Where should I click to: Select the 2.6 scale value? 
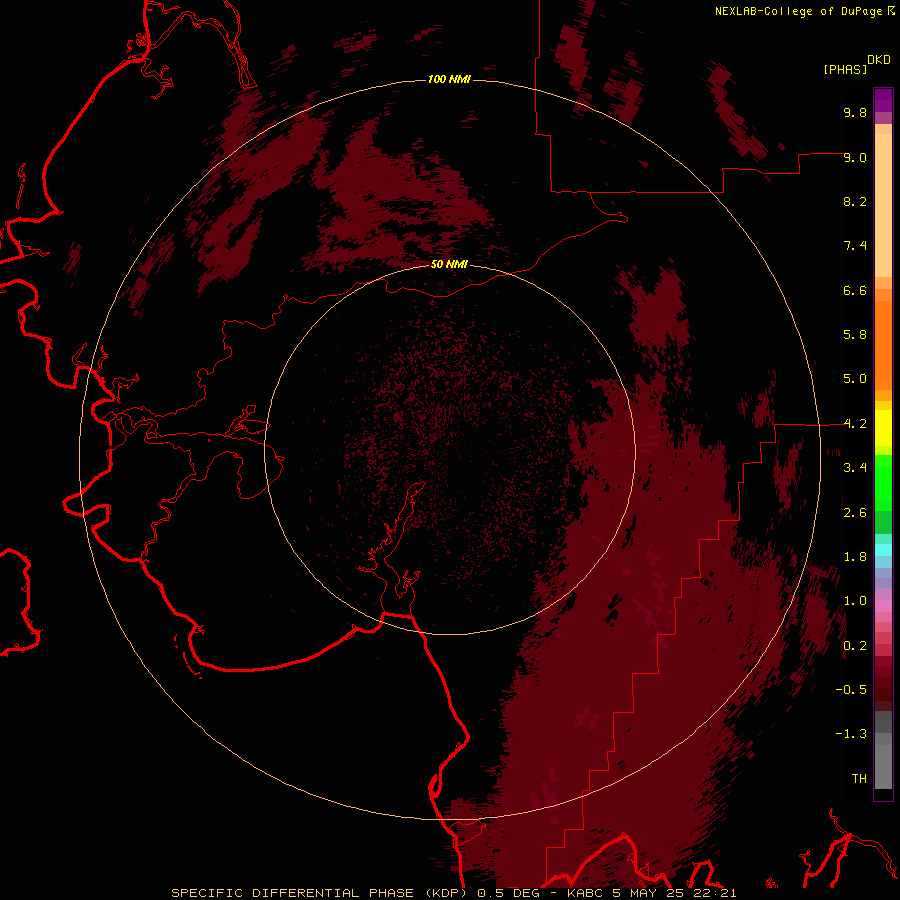click(855, 513)
